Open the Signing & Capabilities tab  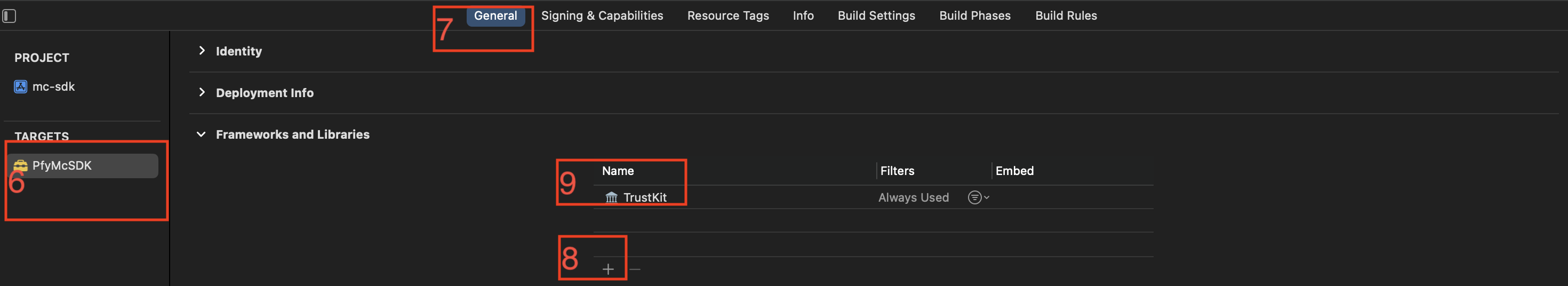point(602,16)
